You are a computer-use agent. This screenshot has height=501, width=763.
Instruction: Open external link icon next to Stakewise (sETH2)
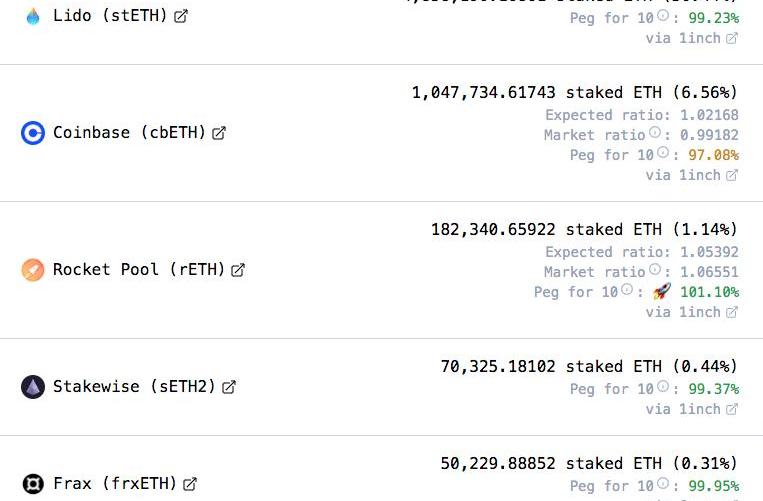click(x=229, y=387)
